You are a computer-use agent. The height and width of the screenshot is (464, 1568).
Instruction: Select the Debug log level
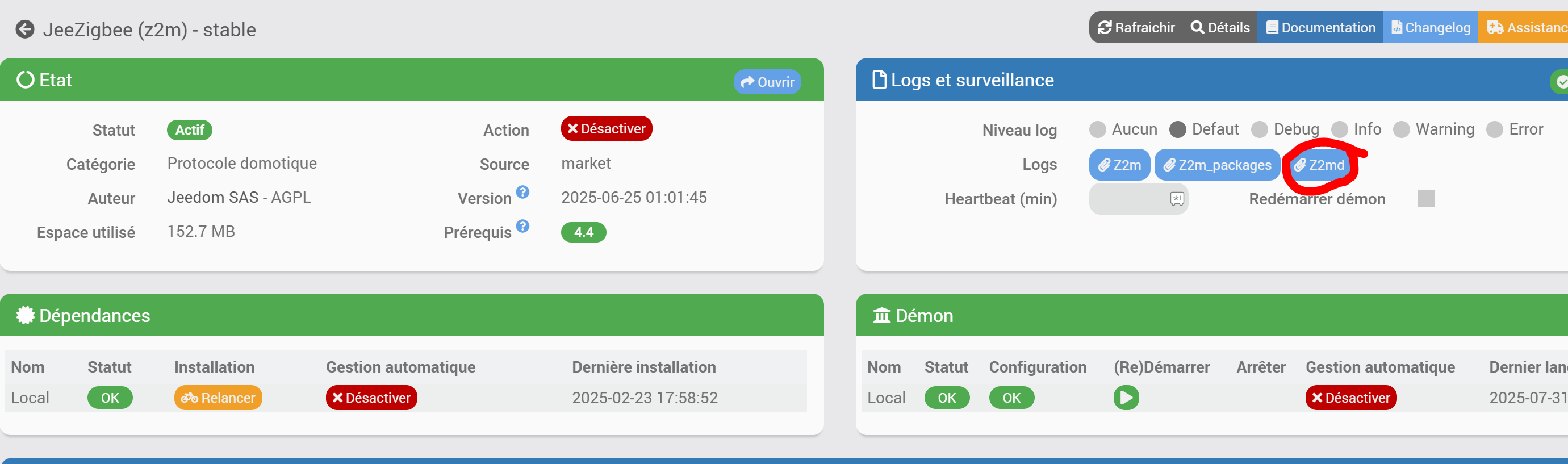(x=1259, y=129)
